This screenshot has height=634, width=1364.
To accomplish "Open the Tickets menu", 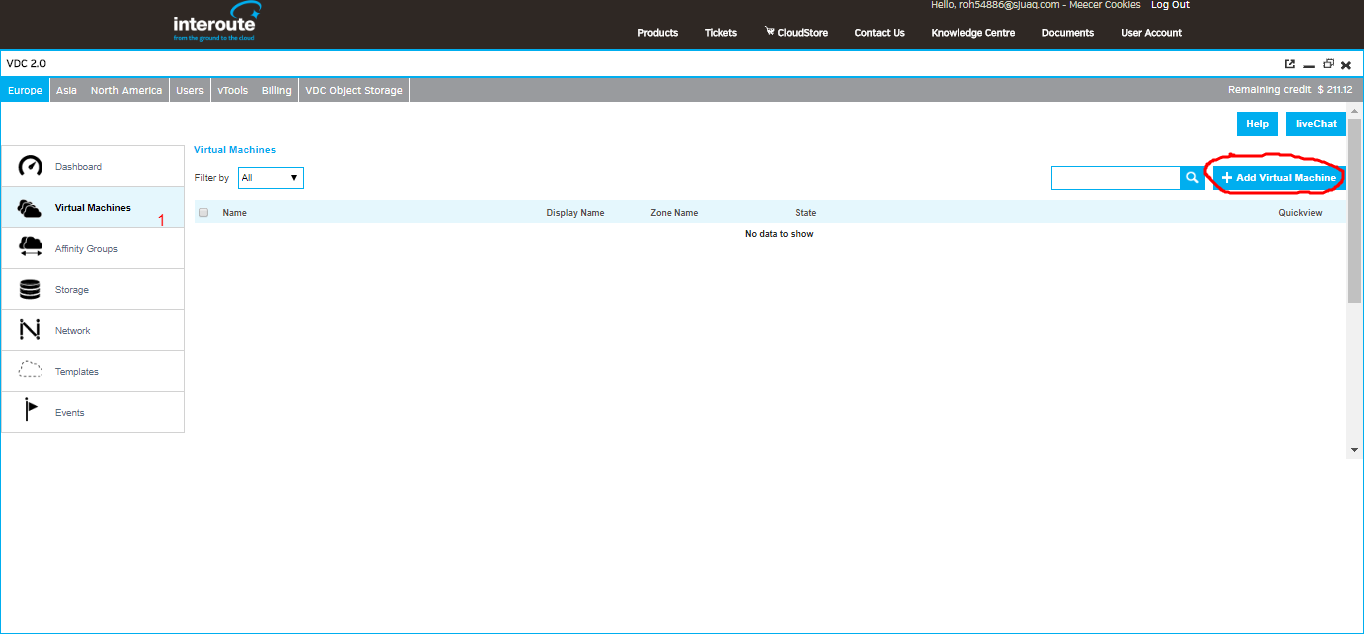I will coord(721,33).
